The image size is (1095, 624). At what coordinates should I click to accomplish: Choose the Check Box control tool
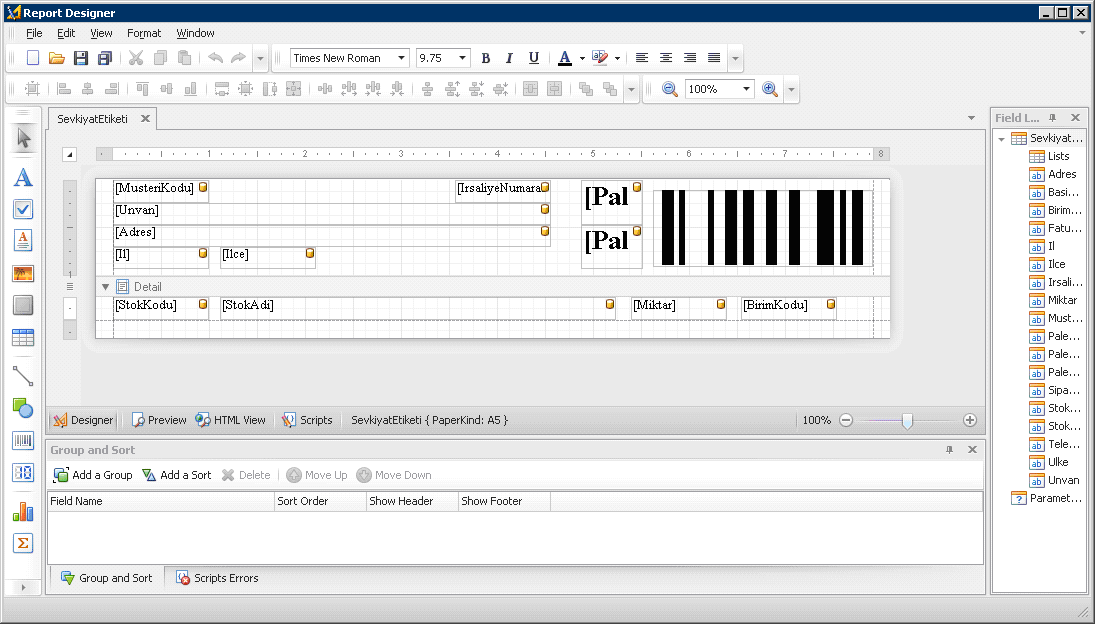(23, 209)
